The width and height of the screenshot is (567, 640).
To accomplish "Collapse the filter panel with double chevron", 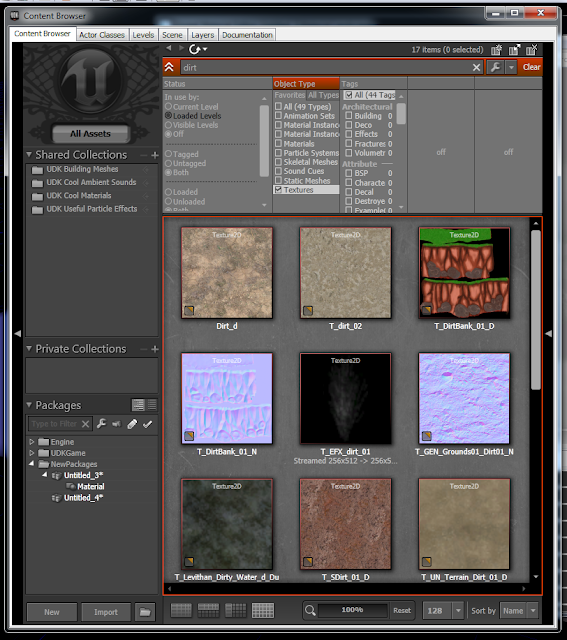I will pos(169,67).
